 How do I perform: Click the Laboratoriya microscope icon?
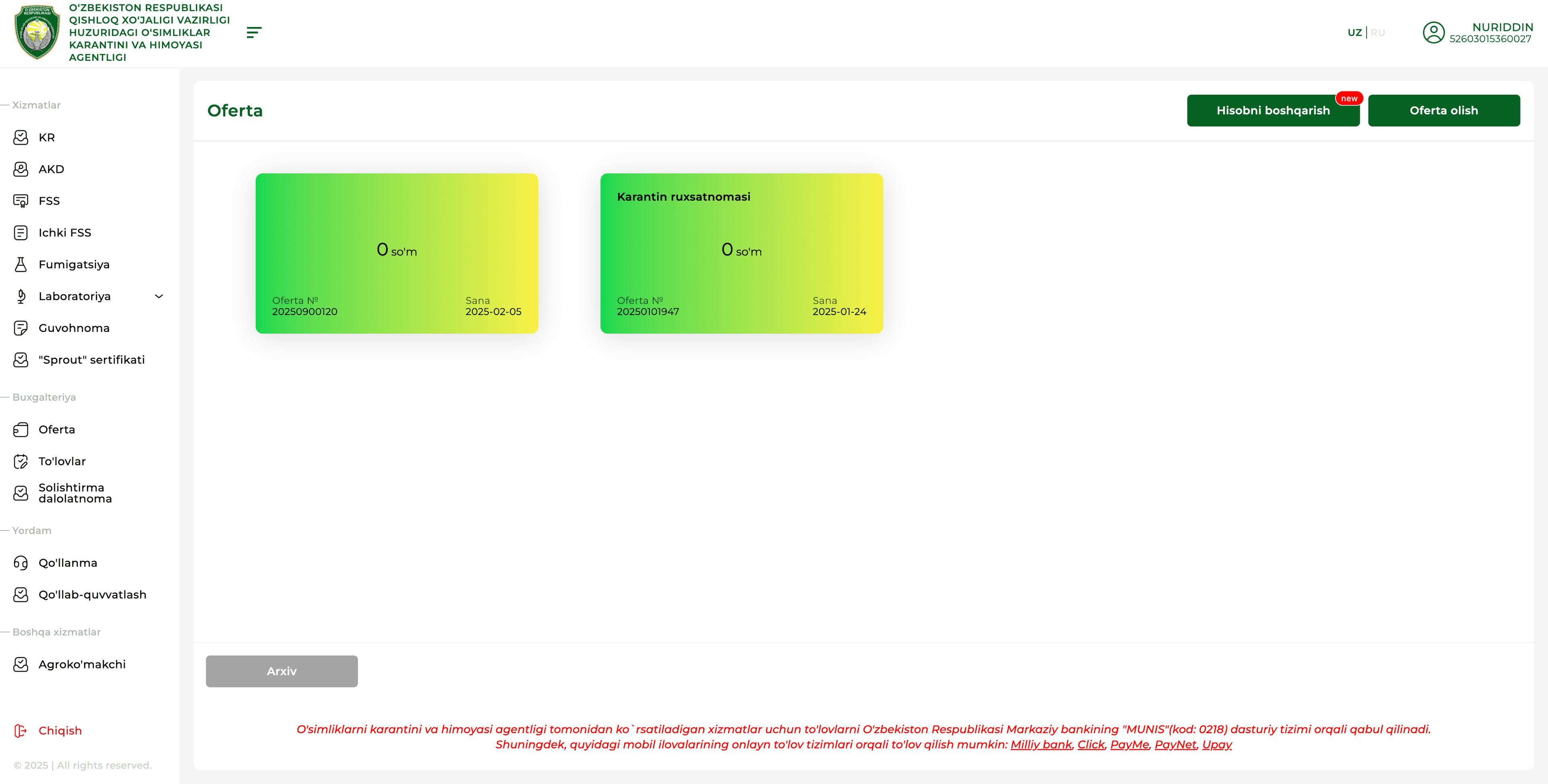[x=21, y=296]
